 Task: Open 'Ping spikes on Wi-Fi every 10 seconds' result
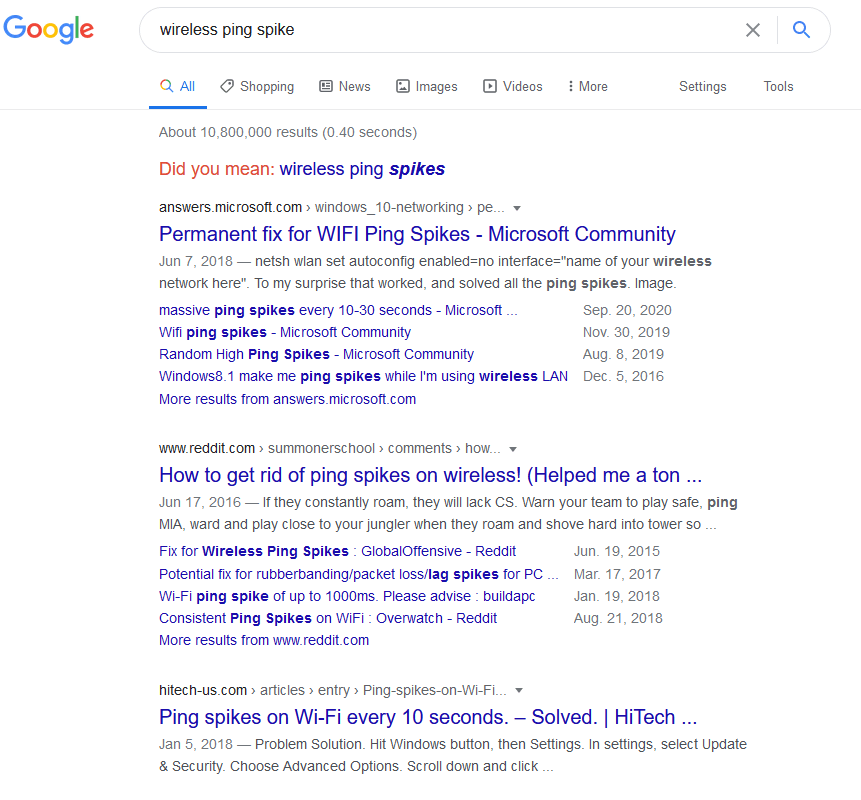428,717
